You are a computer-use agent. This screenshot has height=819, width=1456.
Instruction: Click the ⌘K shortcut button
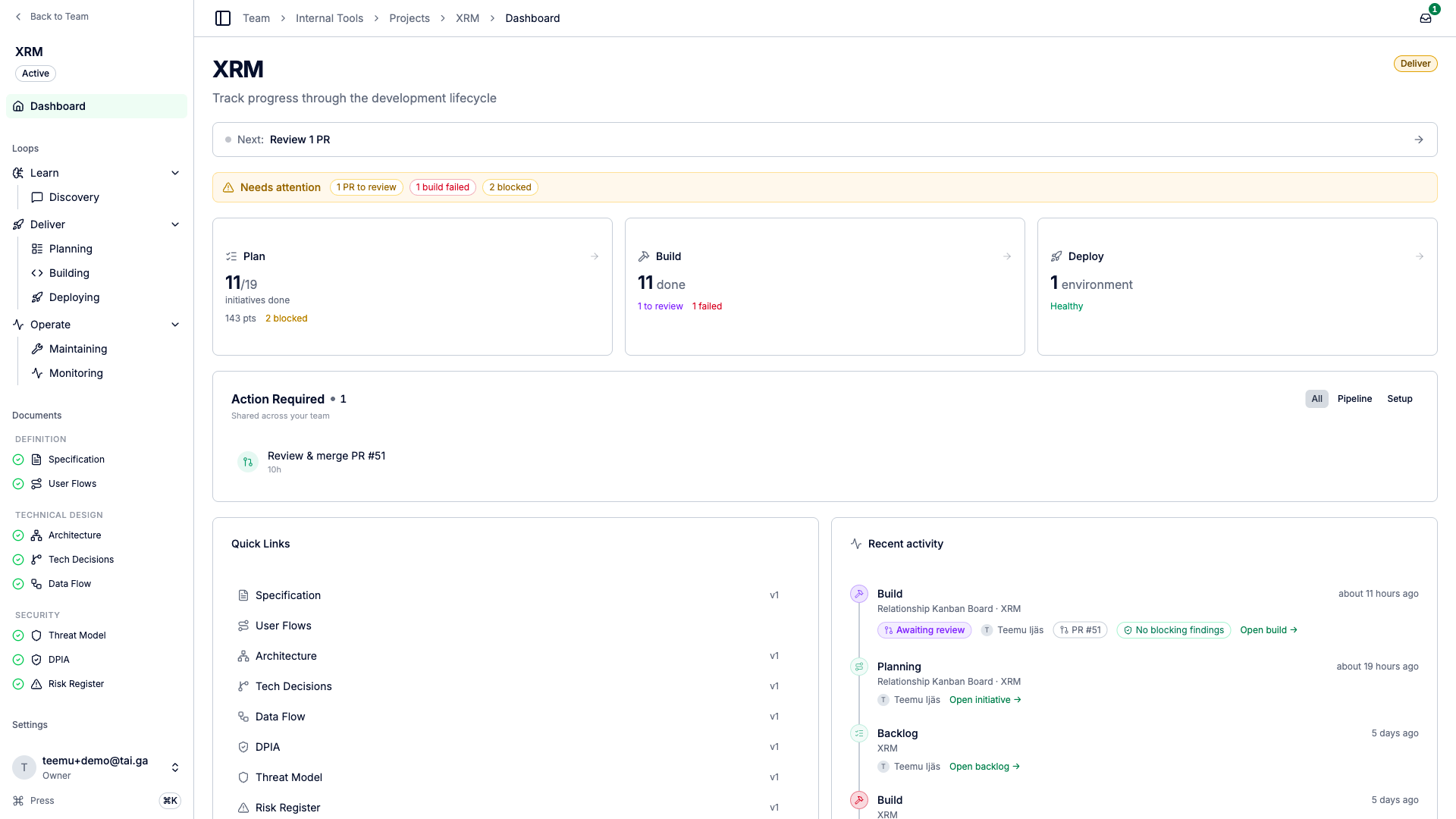[x=170, y=801]
